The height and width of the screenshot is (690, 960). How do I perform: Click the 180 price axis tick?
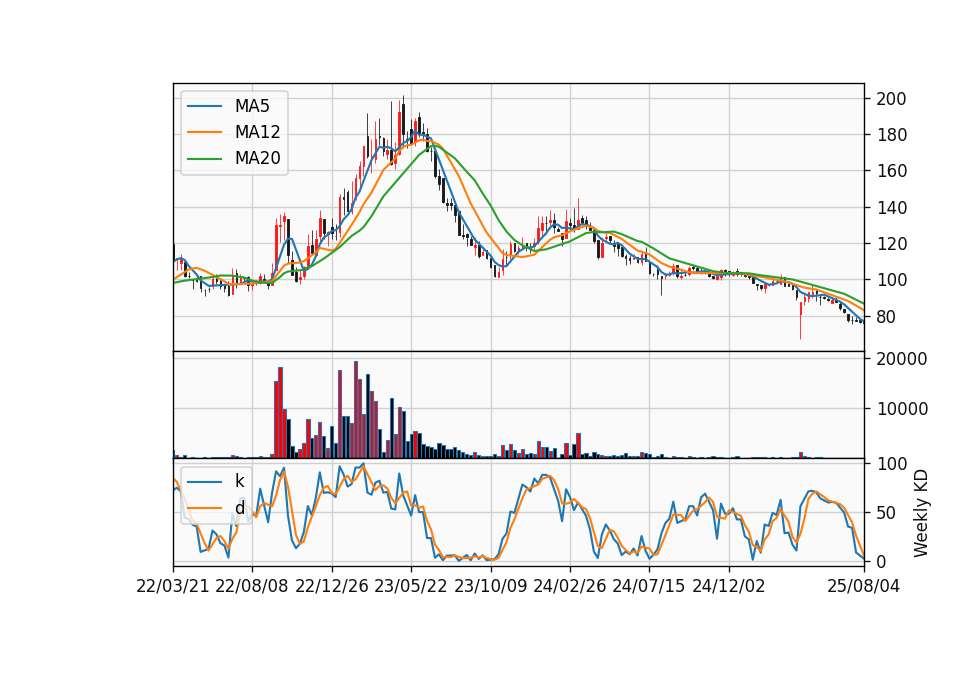[x=891, y=135]
